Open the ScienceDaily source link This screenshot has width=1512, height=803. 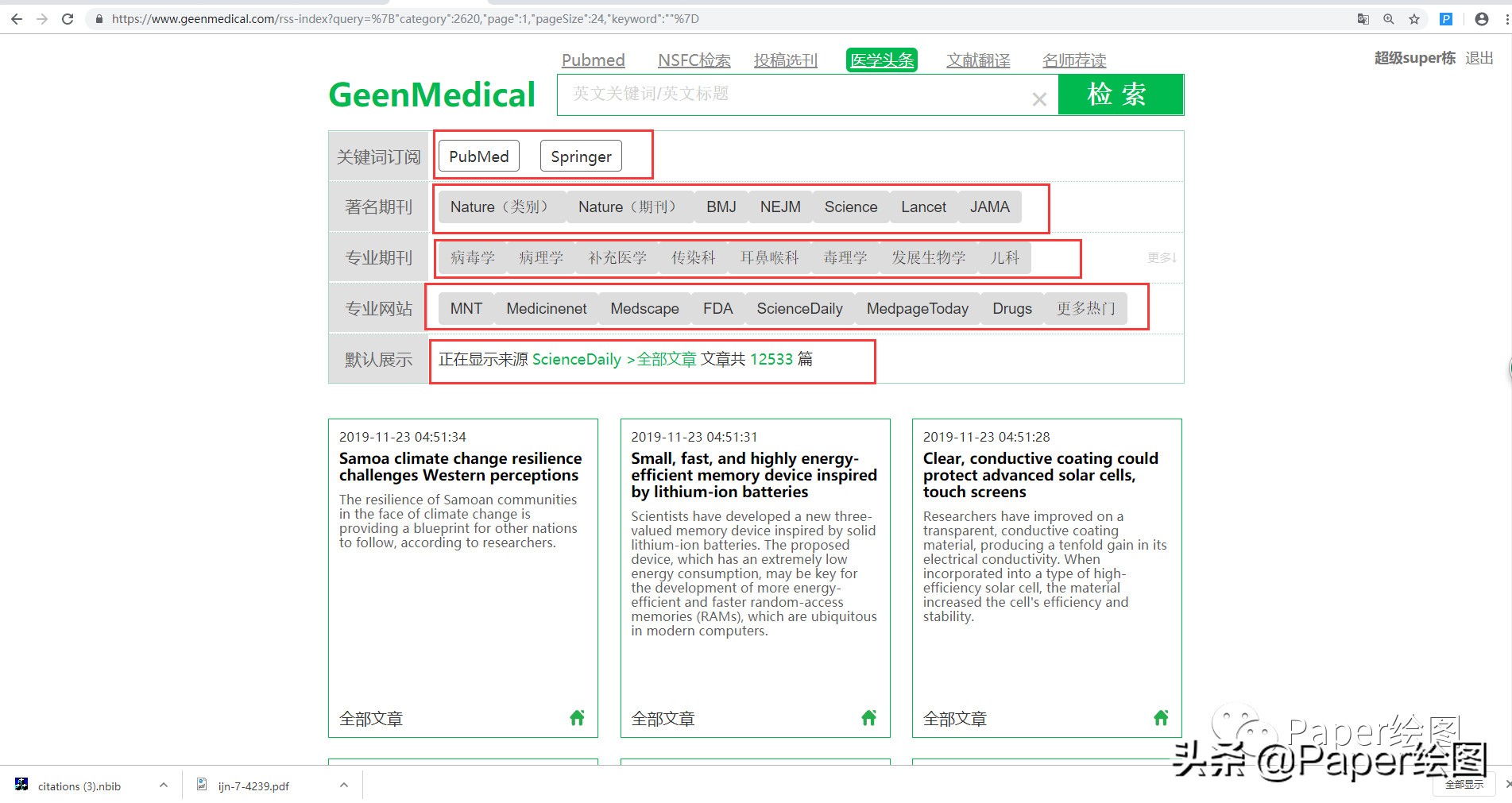[577, 359]
